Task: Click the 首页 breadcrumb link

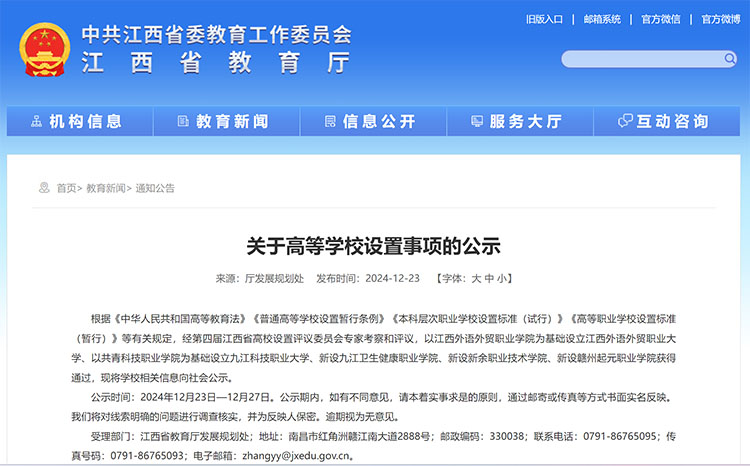Action: [66, 188]
